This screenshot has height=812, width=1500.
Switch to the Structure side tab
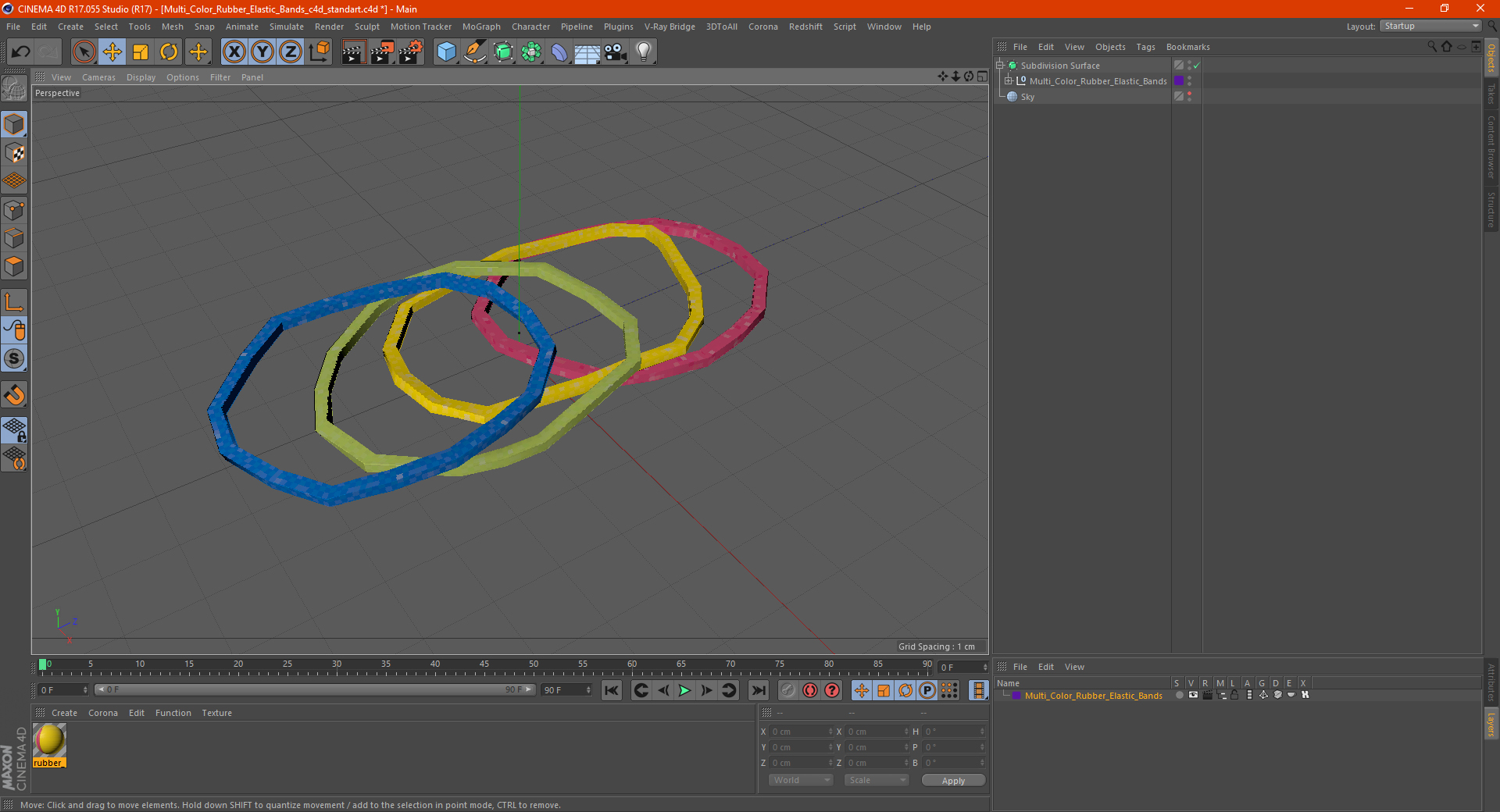click(x=1491, y=209)
